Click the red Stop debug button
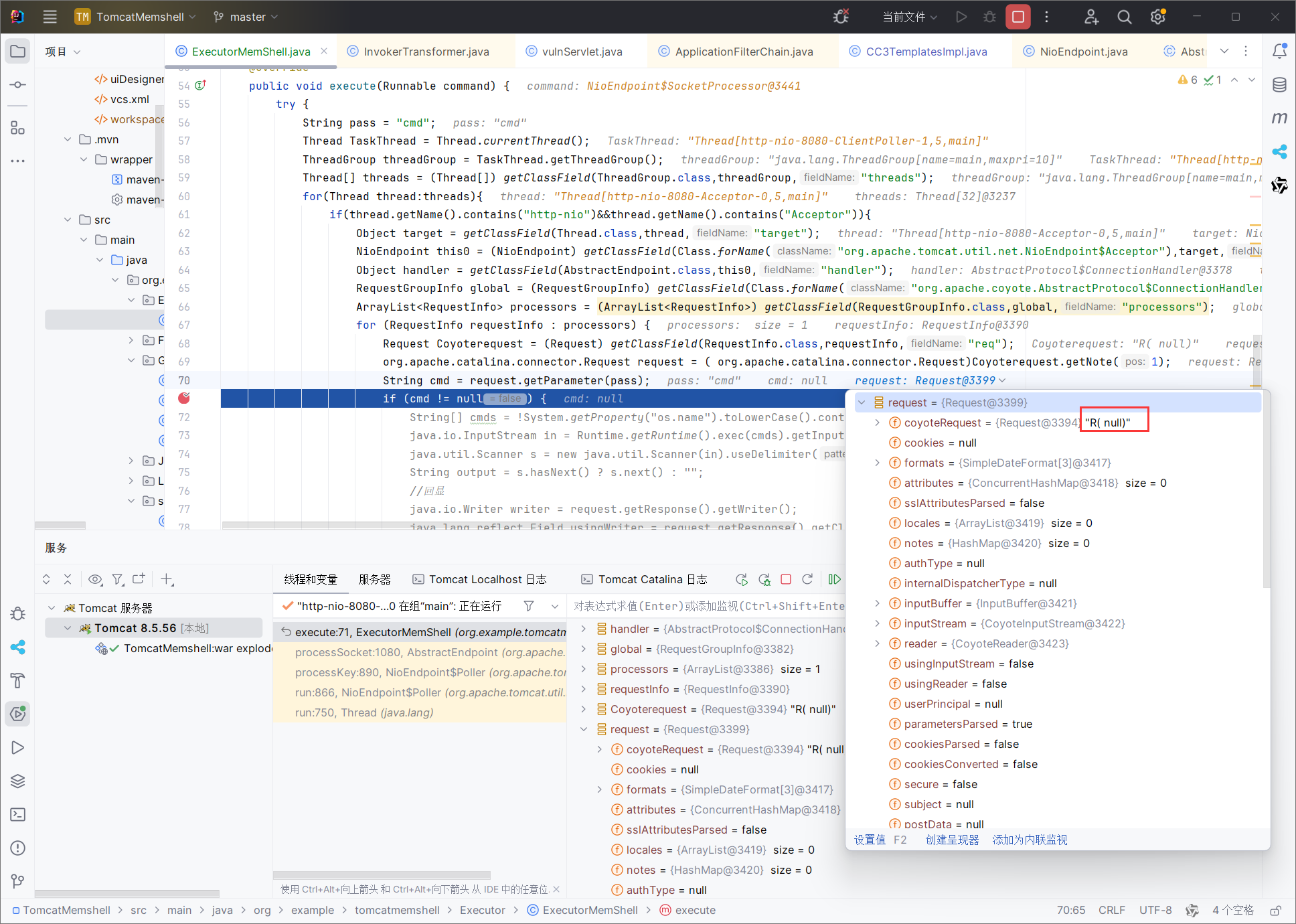Screen dimensions: 1296x924 click(x=1018, y=17)
